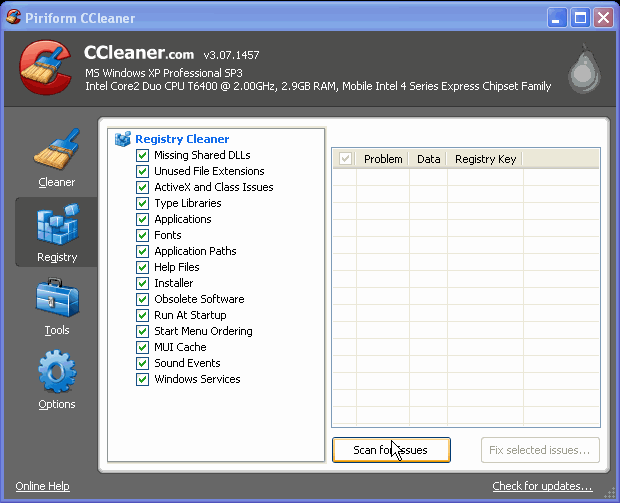Toggle the Help Files checkbox
Viewport: 620px width, 503px height.
tap(142, 267)
